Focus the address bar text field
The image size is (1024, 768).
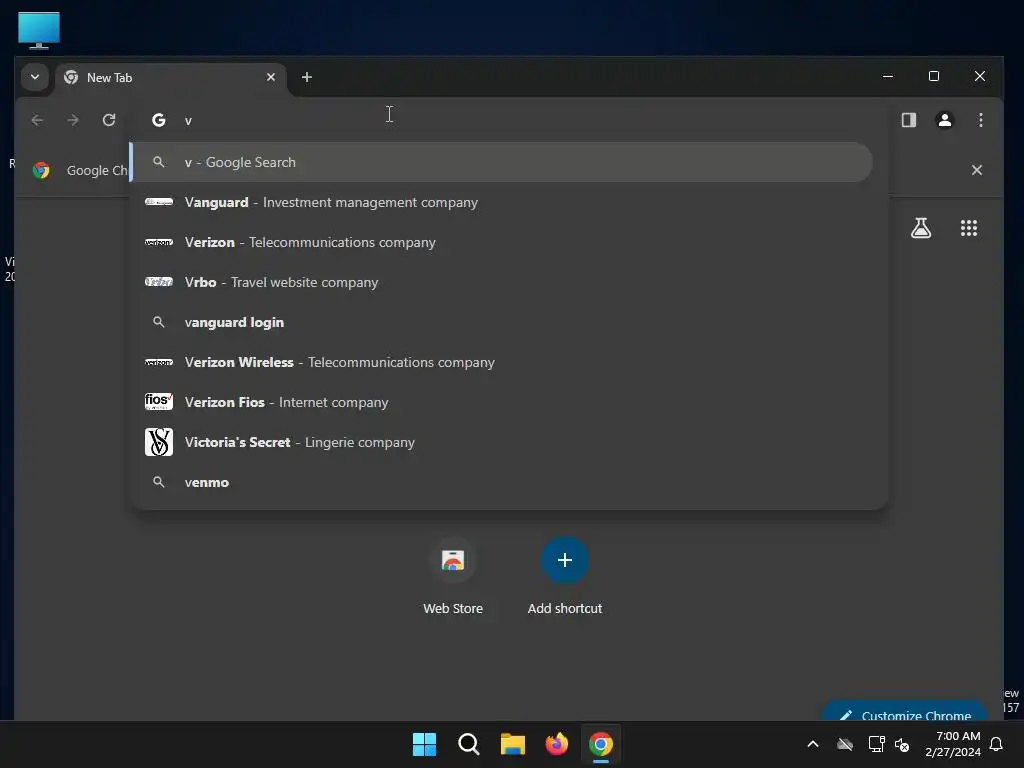click(x=509, y=120)
